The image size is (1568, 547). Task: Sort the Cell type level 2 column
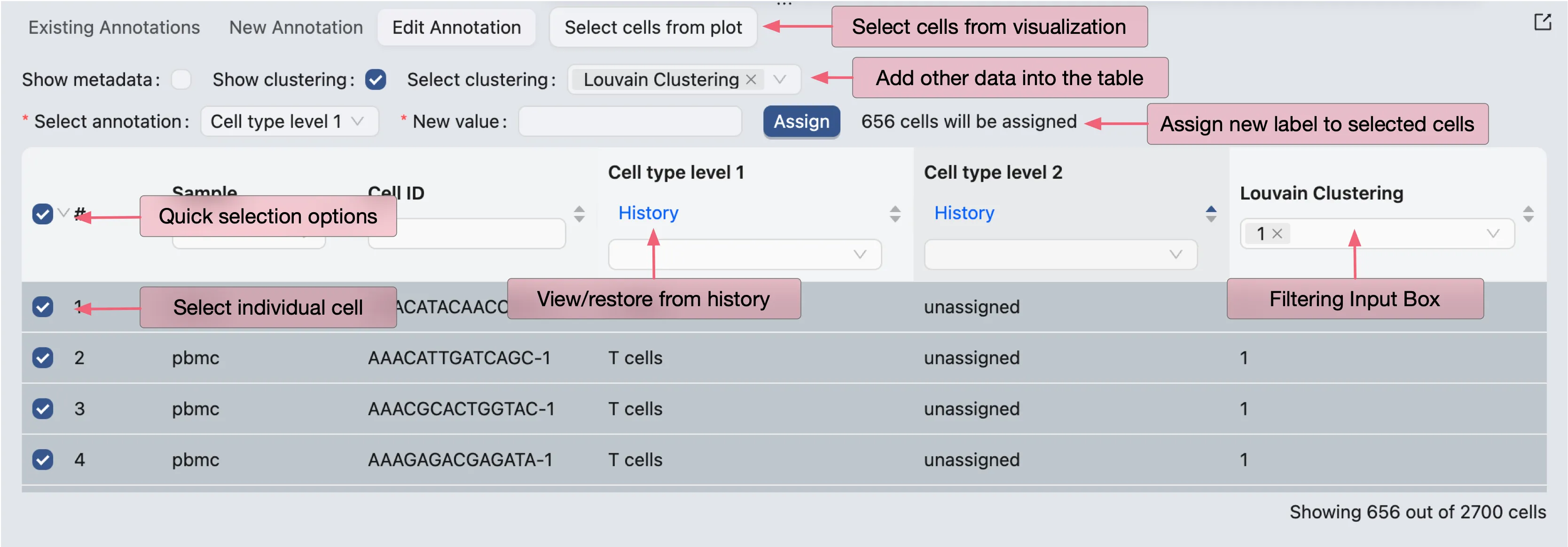(x=1211, y=214)
